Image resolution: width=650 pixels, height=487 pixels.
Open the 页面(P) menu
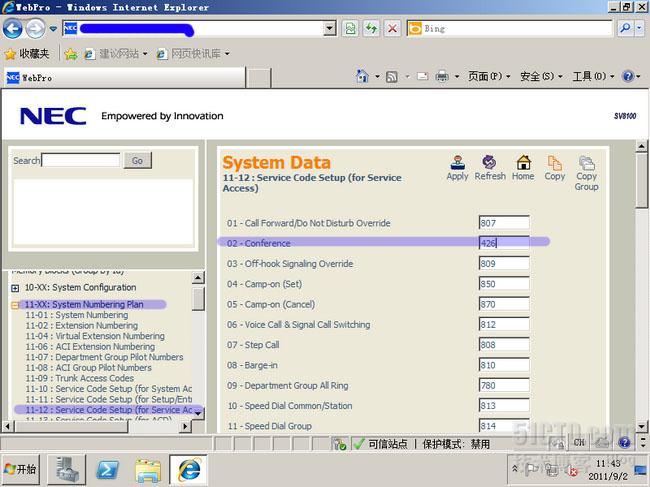[x=489, y=76]
